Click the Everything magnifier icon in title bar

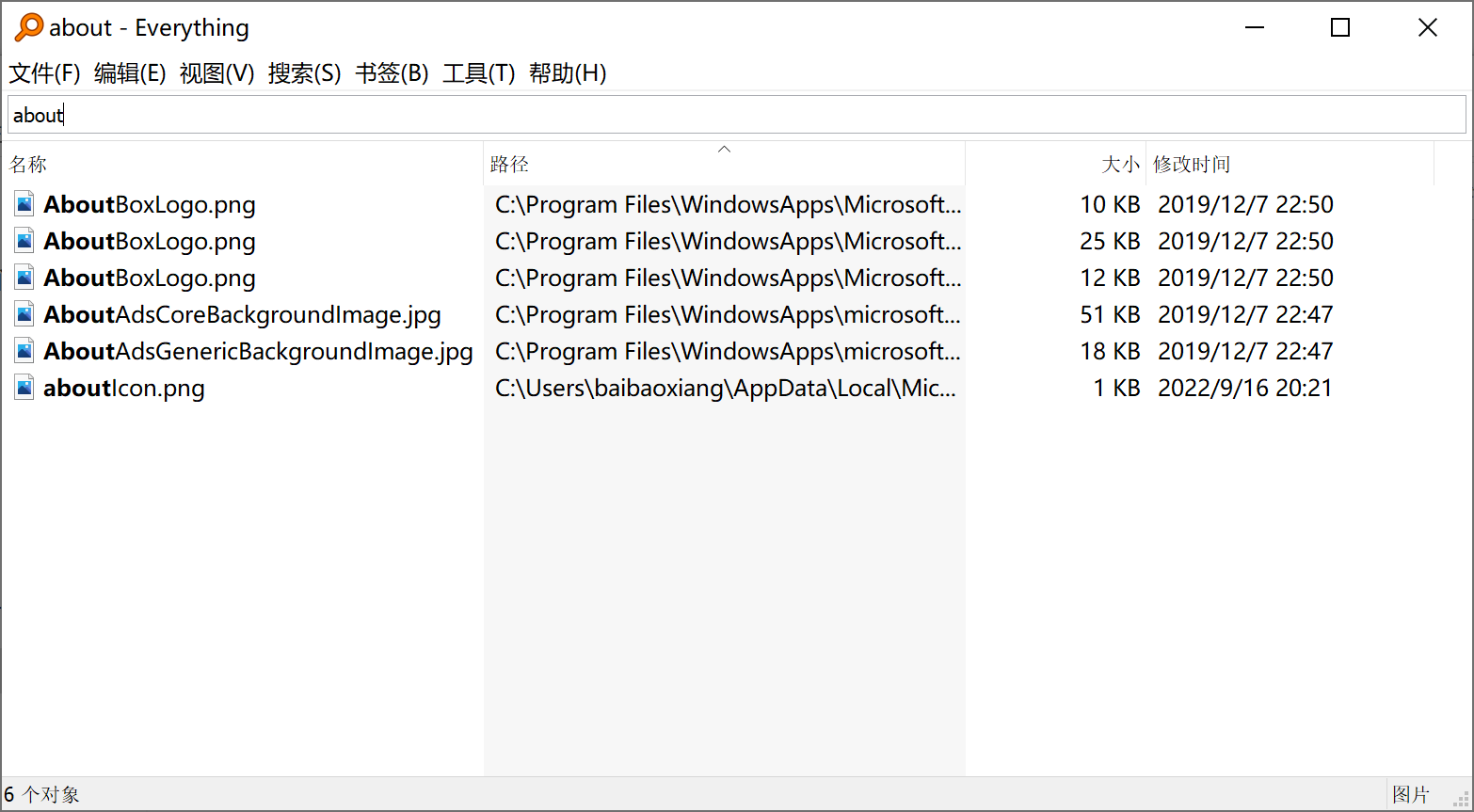pos(29,27)
